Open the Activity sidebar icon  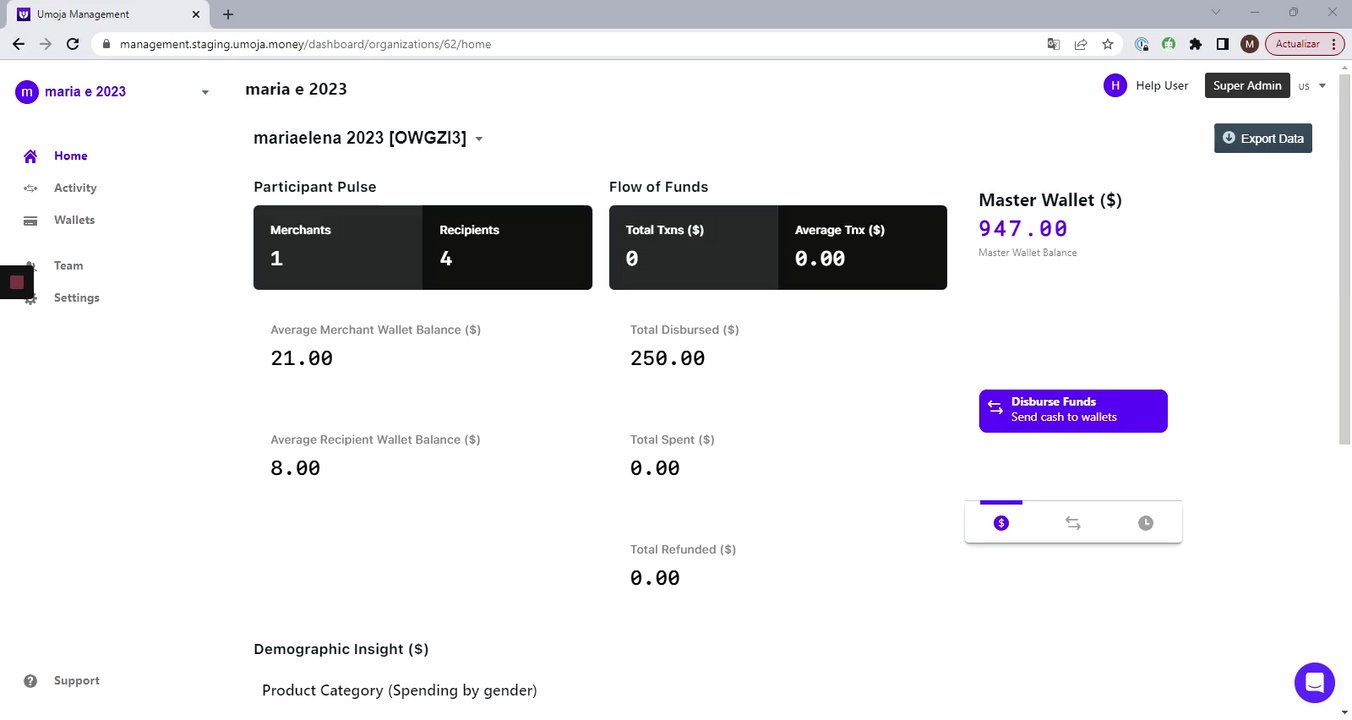pyautogui.click(x=31, y=188)
